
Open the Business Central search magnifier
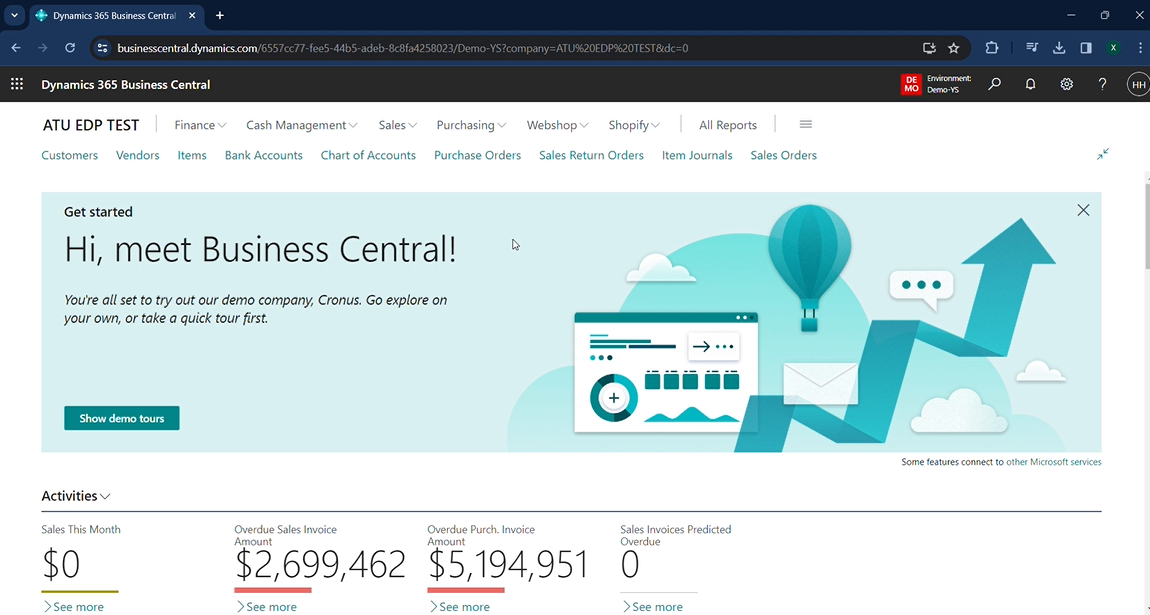tap(995, 84)
